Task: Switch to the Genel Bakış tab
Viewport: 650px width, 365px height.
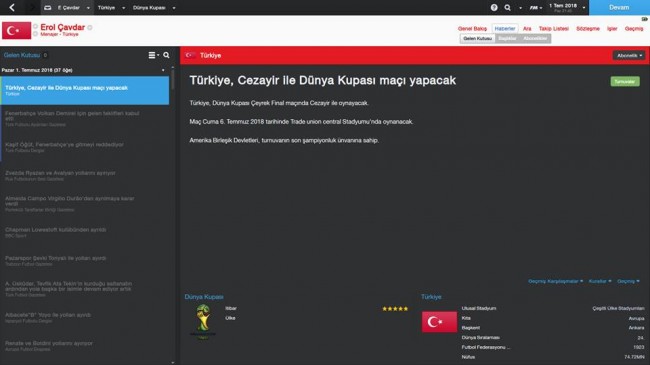Action: coord(472,29)
